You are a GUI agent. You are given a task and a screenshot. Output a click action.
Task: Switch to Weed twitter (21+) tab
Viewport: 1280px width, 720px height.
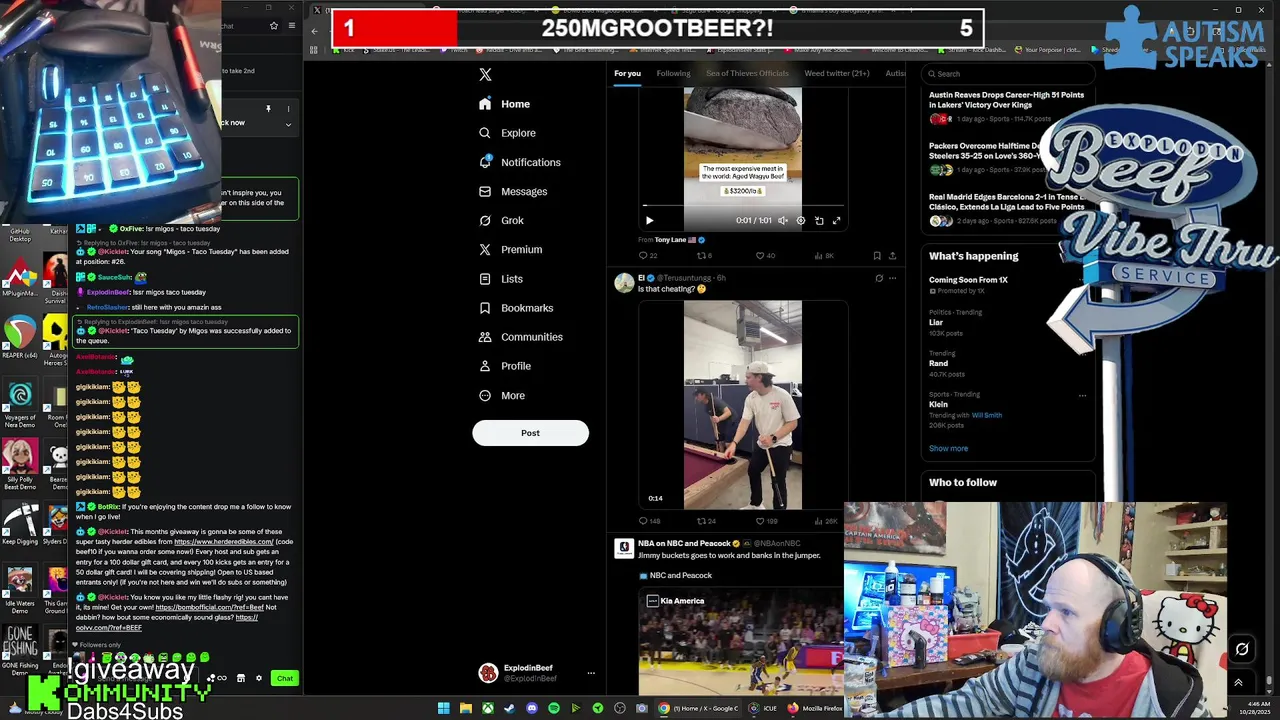pos(837,73)
